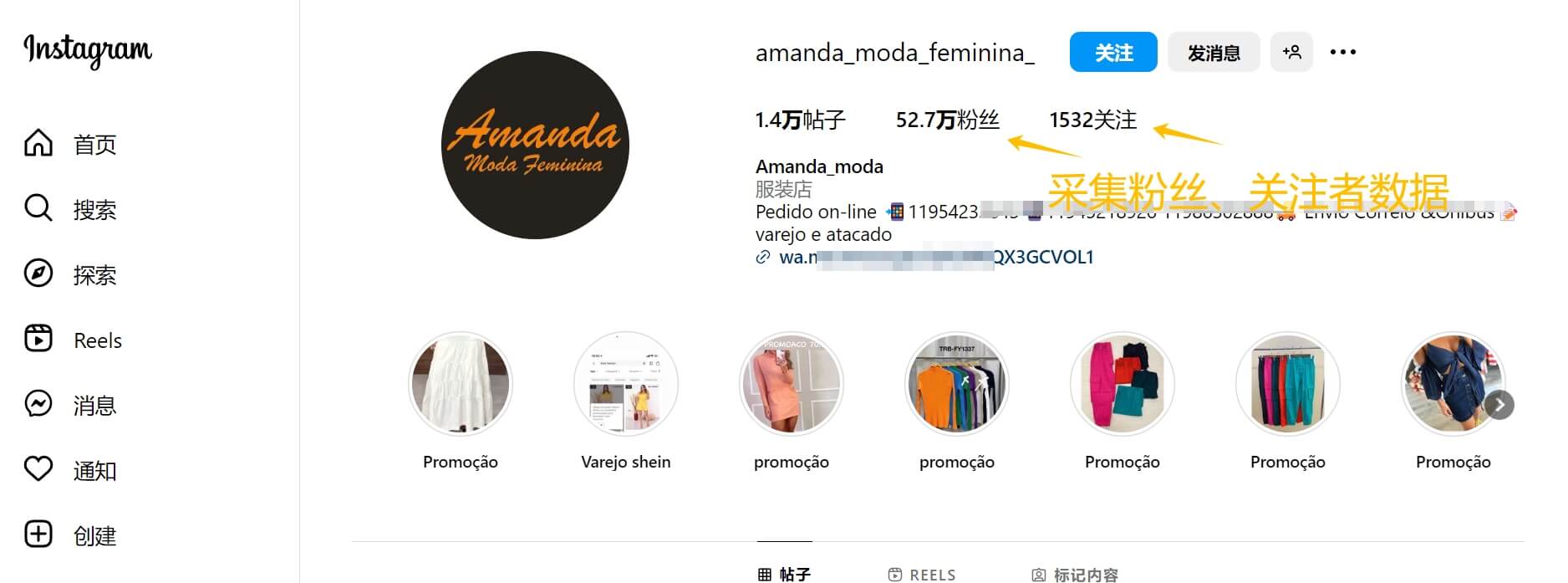Open the 标记内容 tagged tab
Screen dimensions: 1568x583
[1075, 574]
